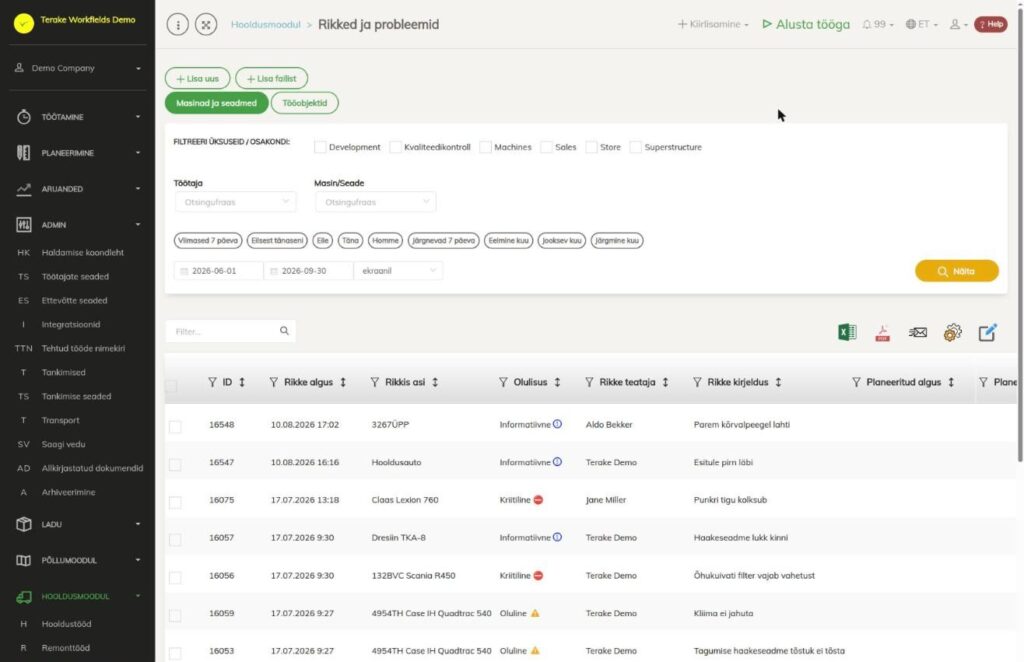Open the Masin/Seade search dropdown
Image resolution: width=1024 pixels, height=662 pixels.
[x=376, y=202]
